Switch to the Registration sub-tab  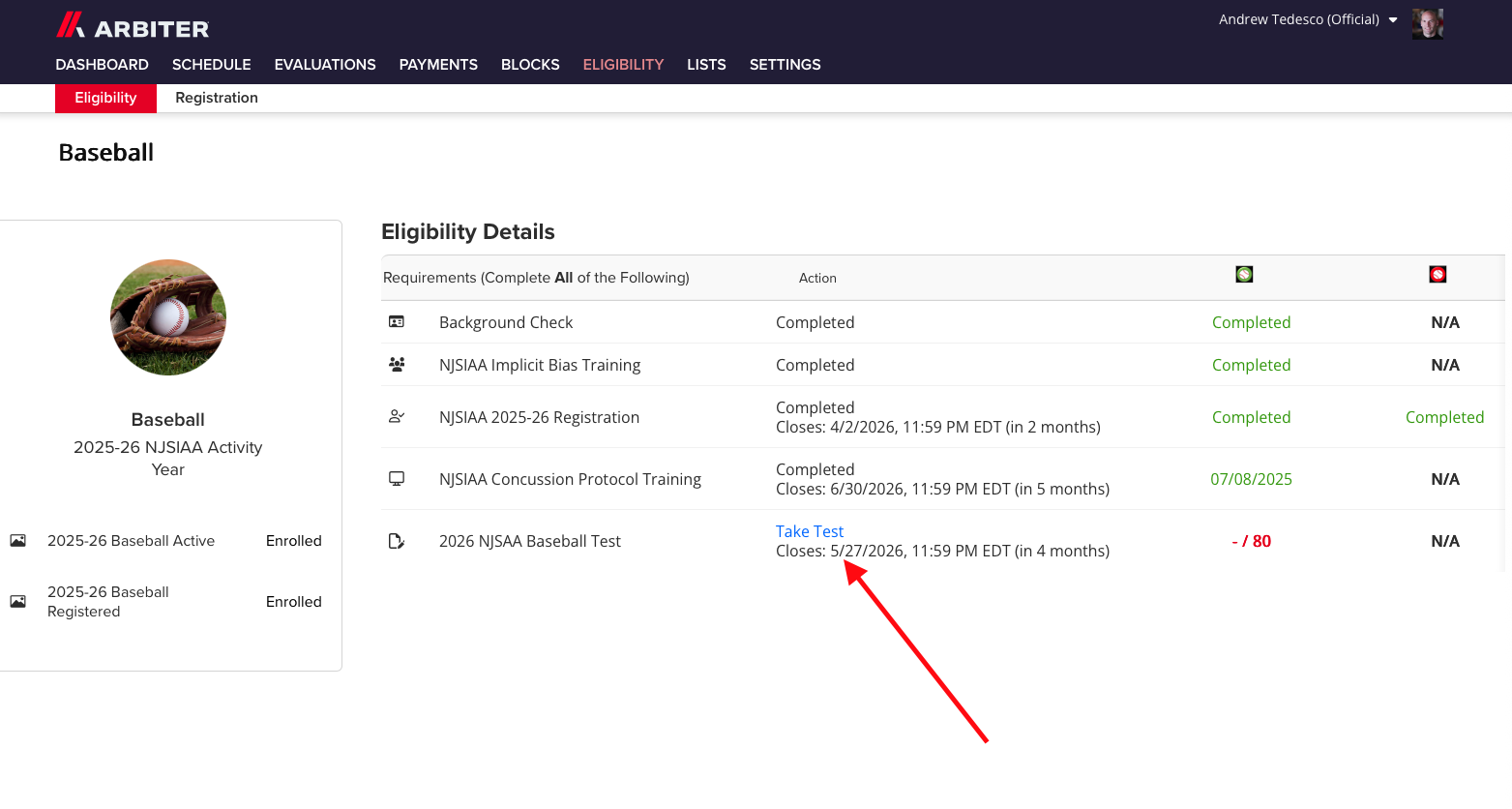pyautogui.click(x=217, y=98)
